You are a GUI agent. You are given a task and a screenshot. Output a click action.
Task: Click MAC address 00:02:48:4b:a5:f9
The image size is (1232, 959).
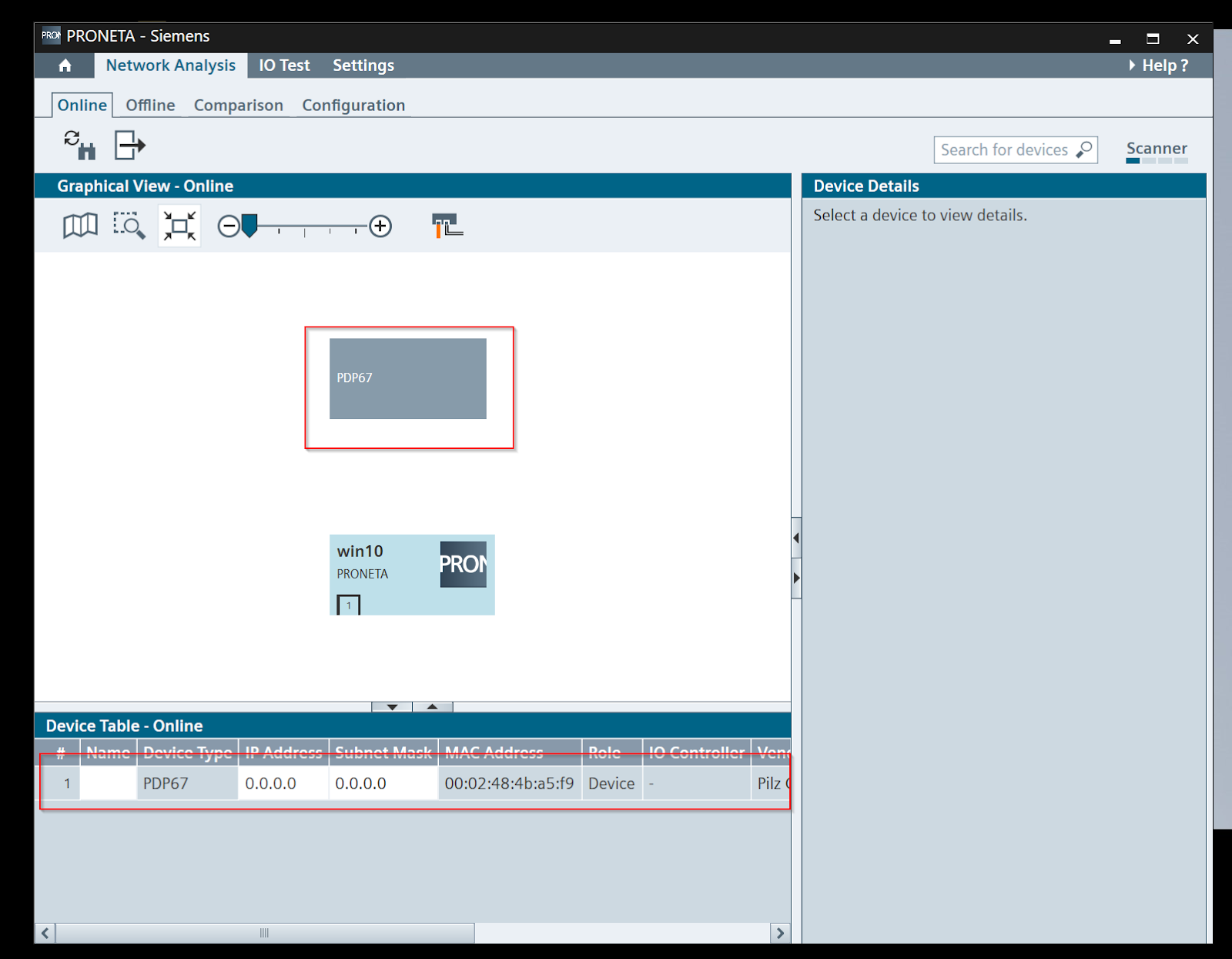click(x=510, y=783)
